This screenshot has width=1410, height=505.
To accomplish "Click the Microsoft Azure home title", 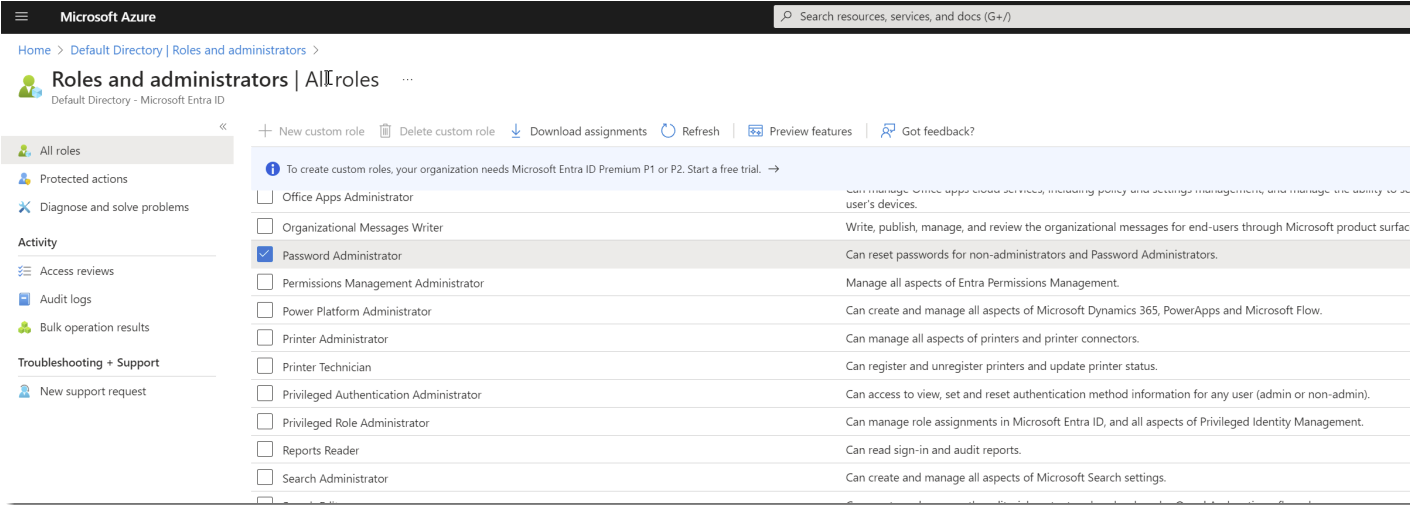I will tap(108, 17).
